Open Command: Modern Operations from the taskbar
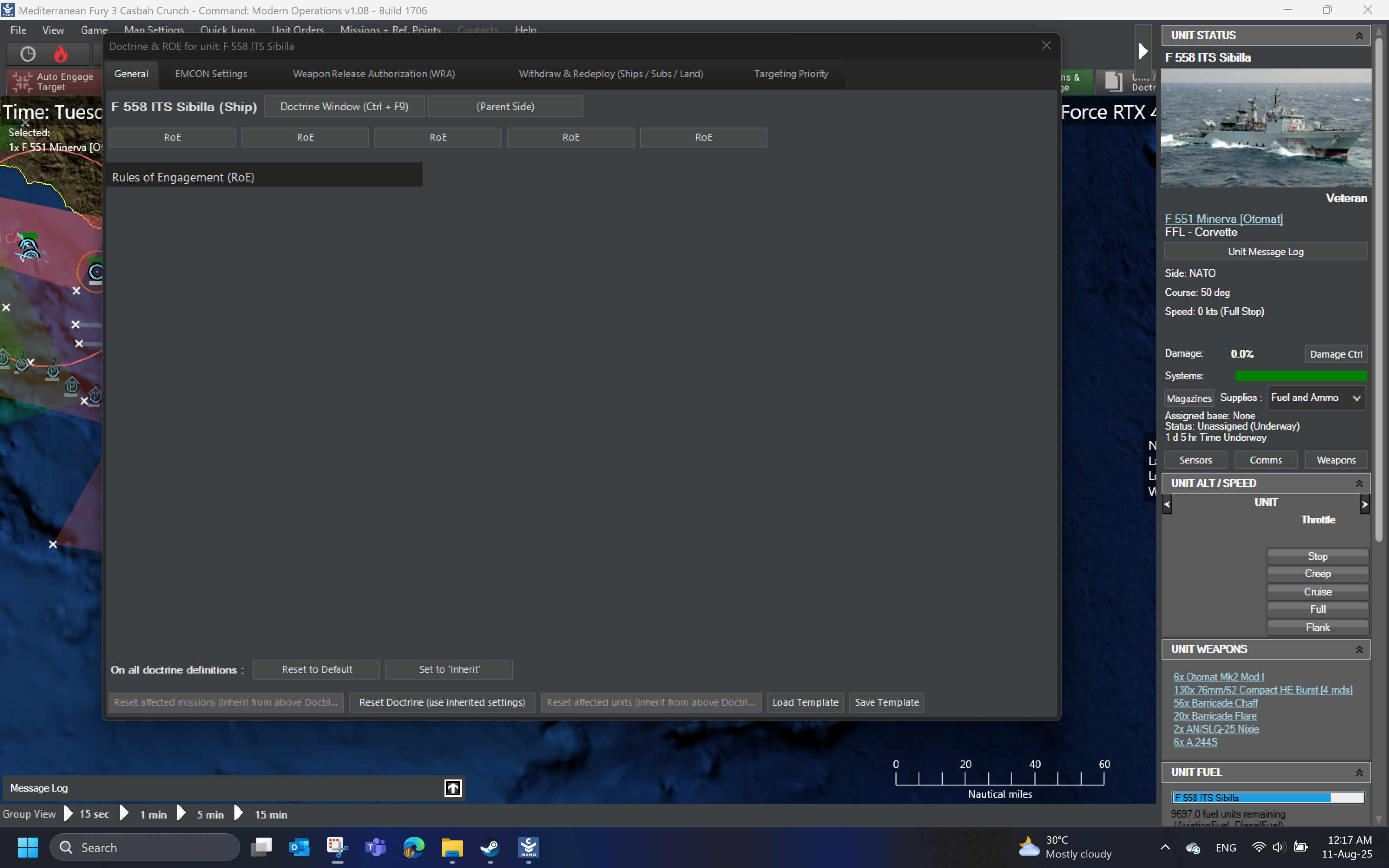This screenshot has height=868, width=1389. 528,847
